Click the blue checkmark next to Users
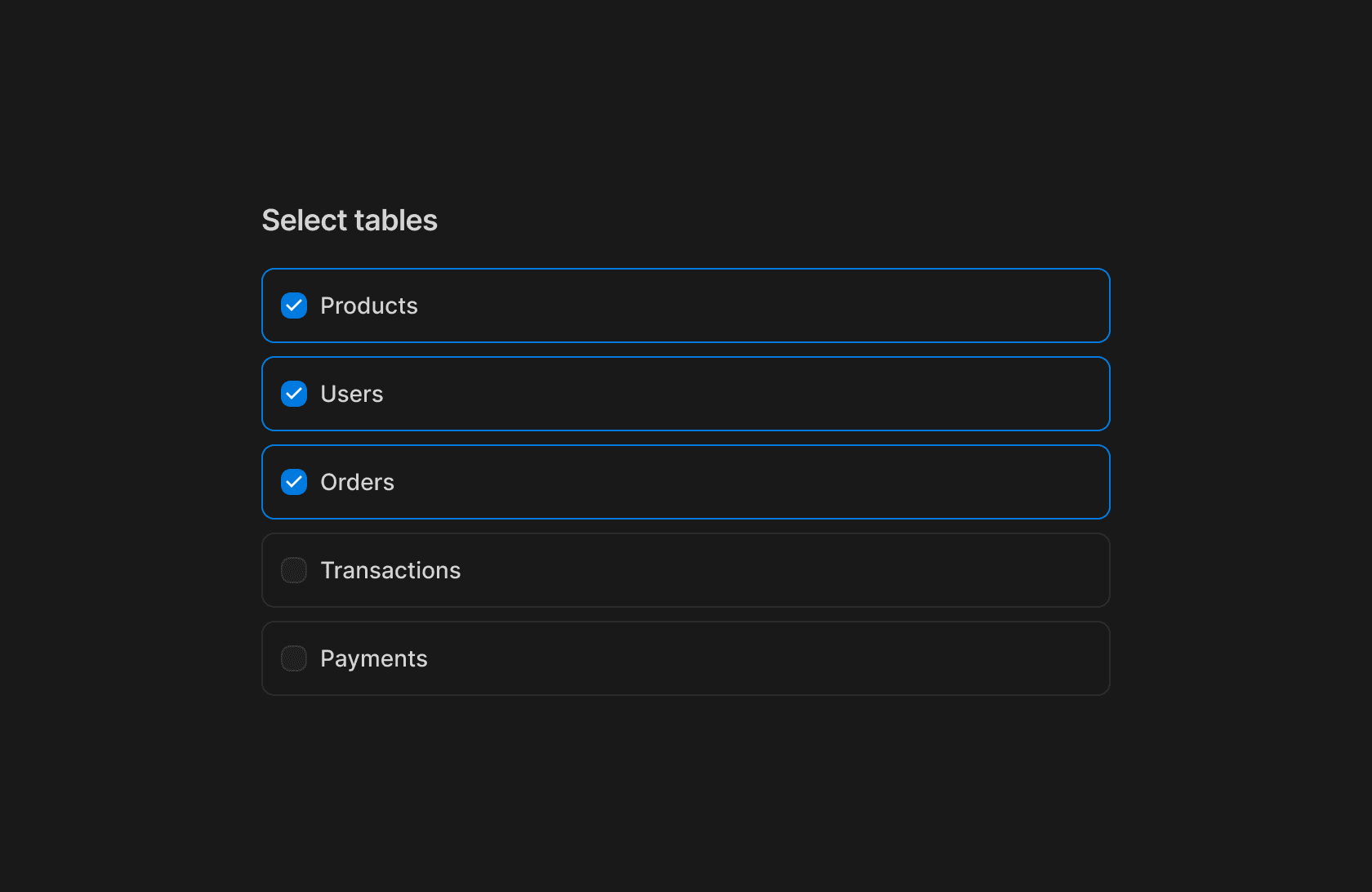This screenshot has width=1372, height=892. pos(294,394)
